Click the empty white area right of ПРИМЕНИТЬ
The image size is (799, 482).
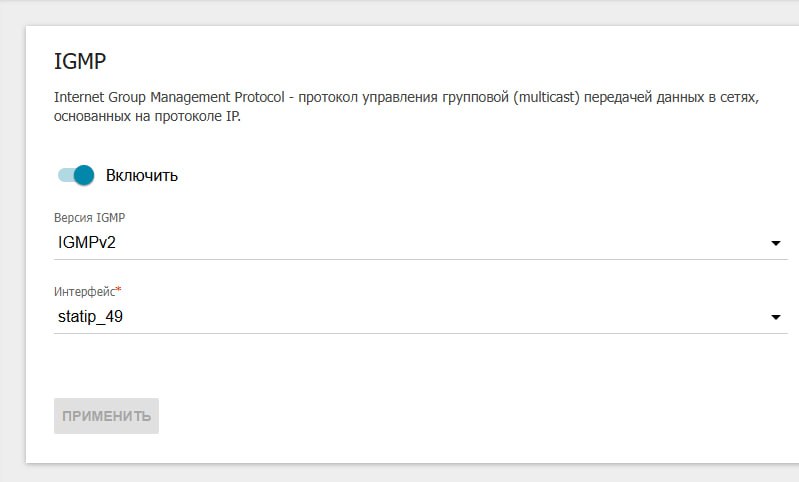(x=459, y=416)
